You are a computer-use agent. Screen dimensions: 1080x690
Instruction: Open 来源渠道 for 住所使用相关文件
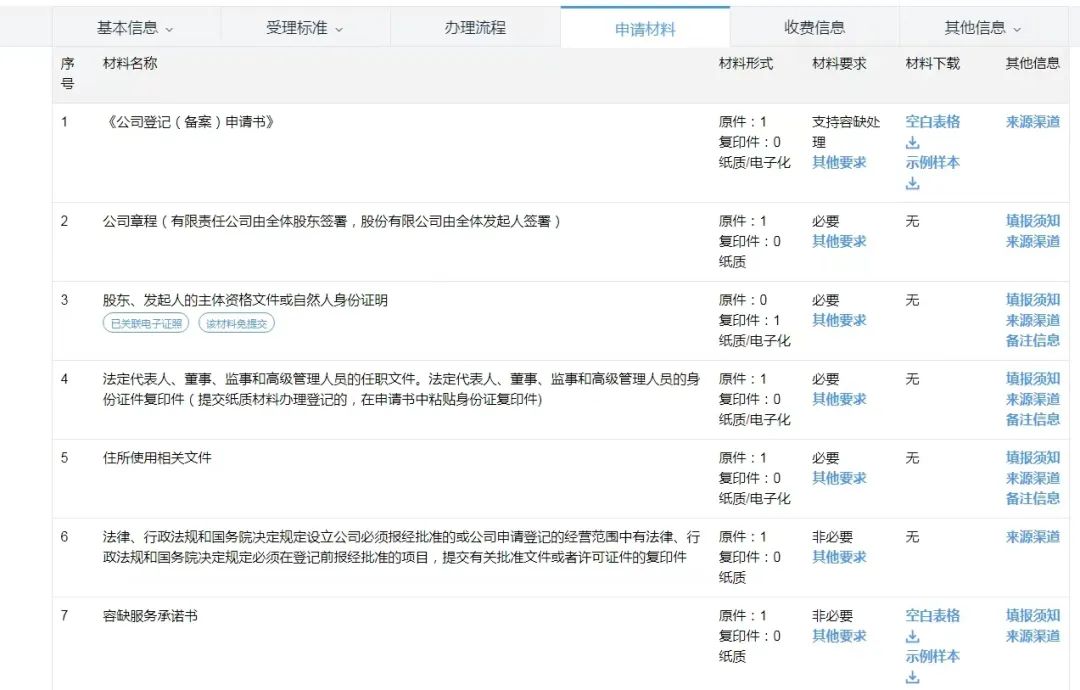[1032, 478]
